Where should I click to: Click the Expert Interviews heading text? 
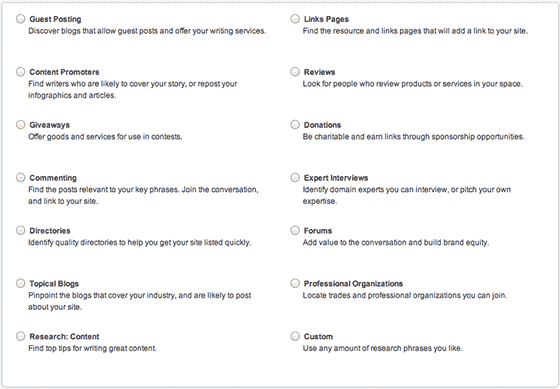coord(336,178)
